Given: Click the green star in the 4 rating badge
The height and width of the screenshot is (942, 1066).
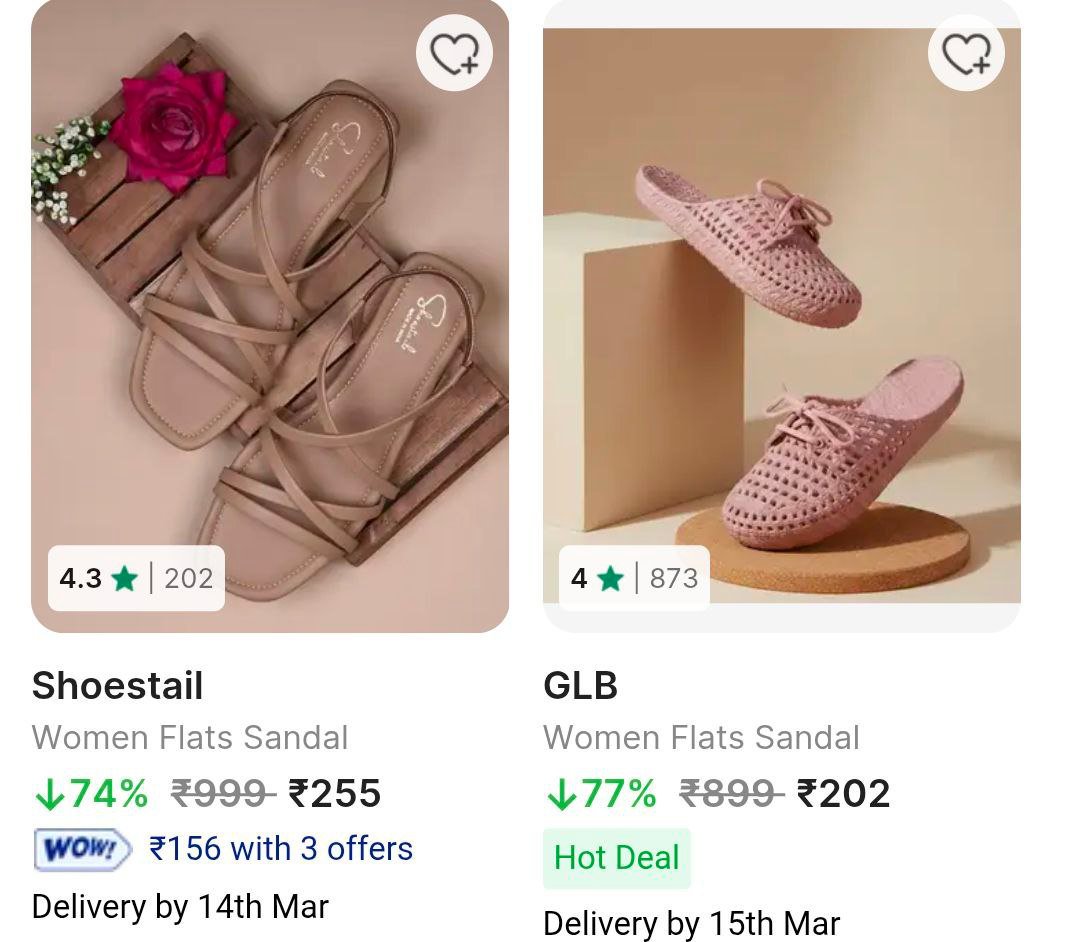Looking at the screenshot, I should tap(610, 579).
